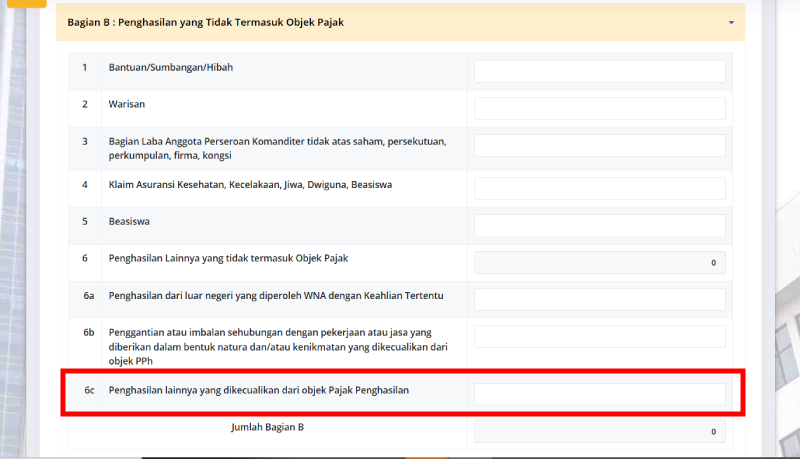Viewport: 800px width, 459px height.
Task: Focus the Beasiswa amount input
Action: pos(599,225)
